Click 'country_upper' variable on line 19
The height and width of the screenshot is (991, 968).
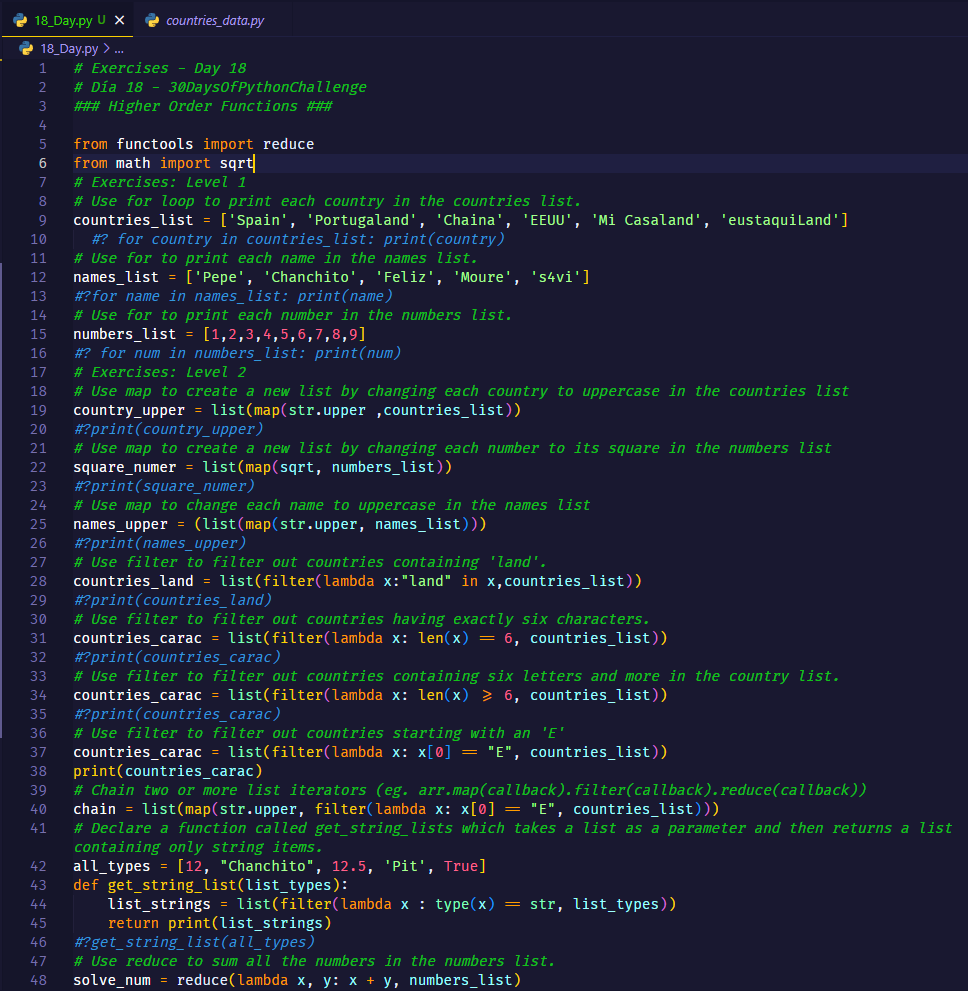click(x=129, y=410)
